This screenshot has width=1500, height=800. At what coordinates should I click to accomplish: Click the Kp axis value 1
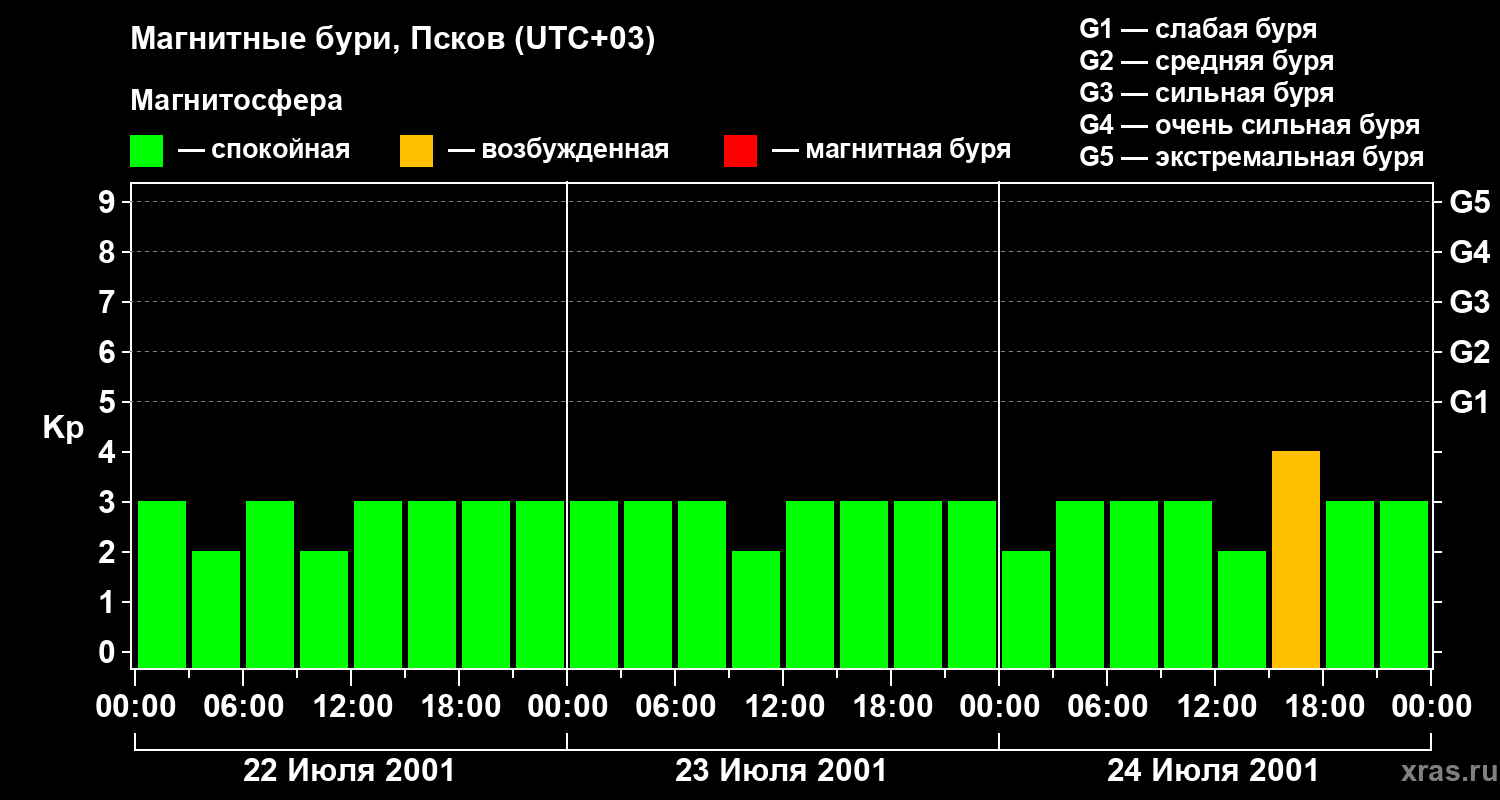109,602
